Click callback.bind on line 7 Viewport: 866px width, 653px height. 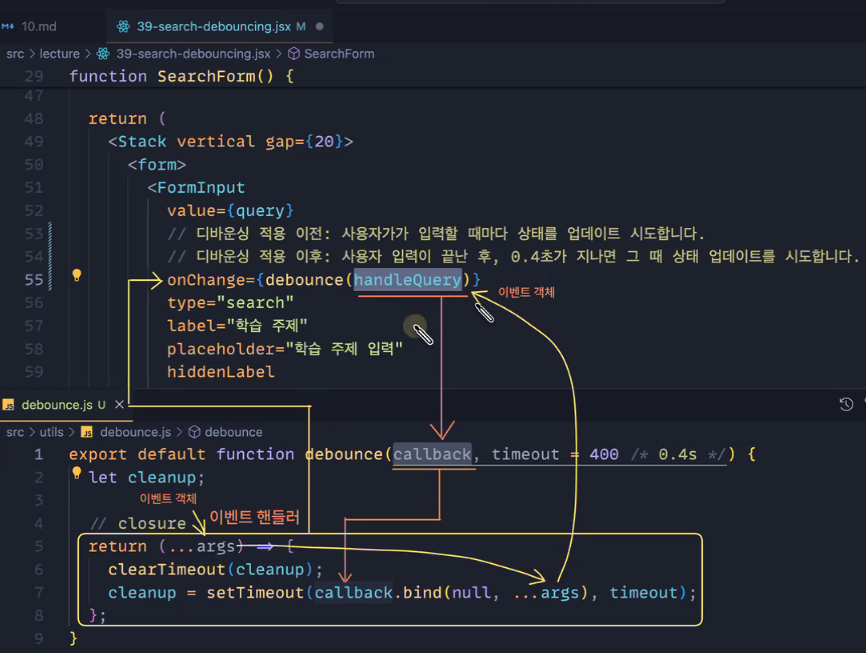378,593
